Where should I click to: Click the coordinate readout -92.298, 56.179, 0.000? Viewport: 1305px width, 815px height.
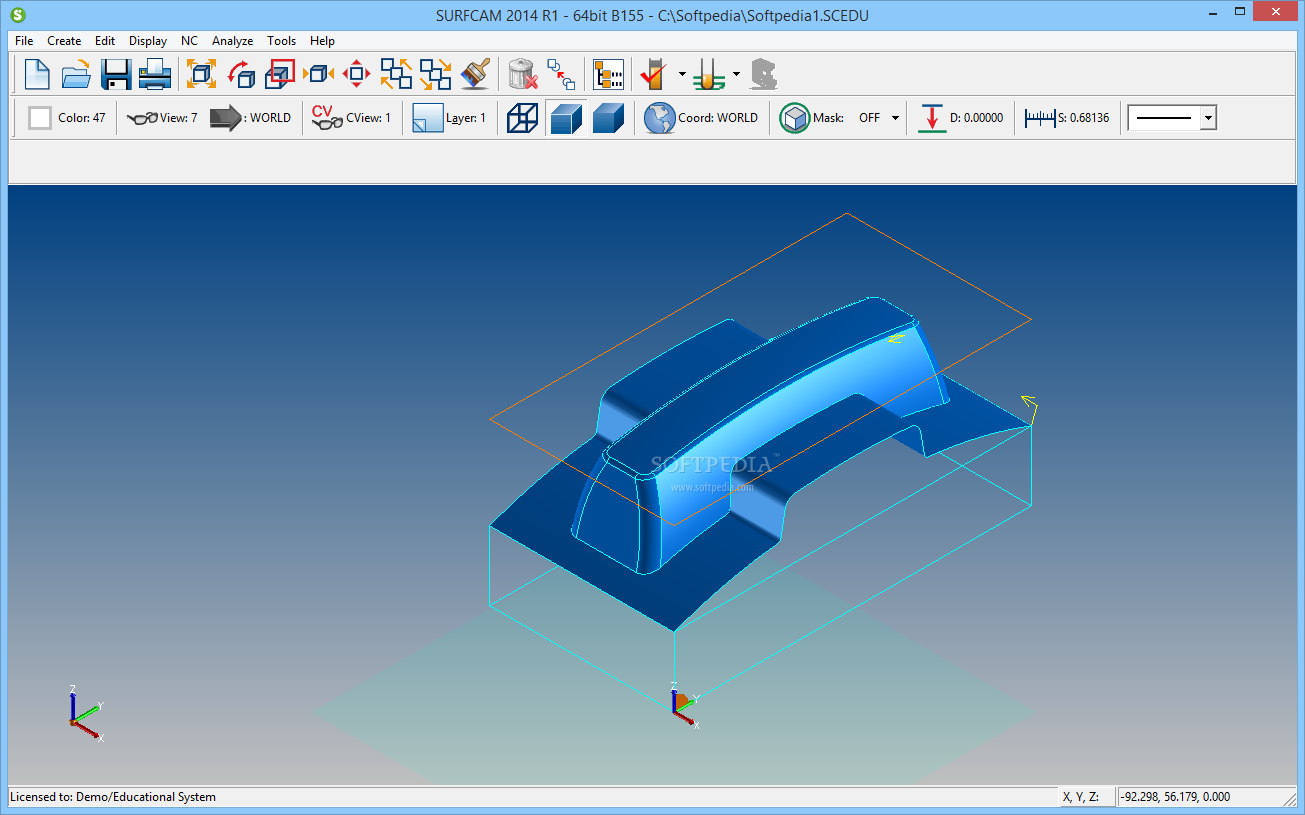point(1176,797)
